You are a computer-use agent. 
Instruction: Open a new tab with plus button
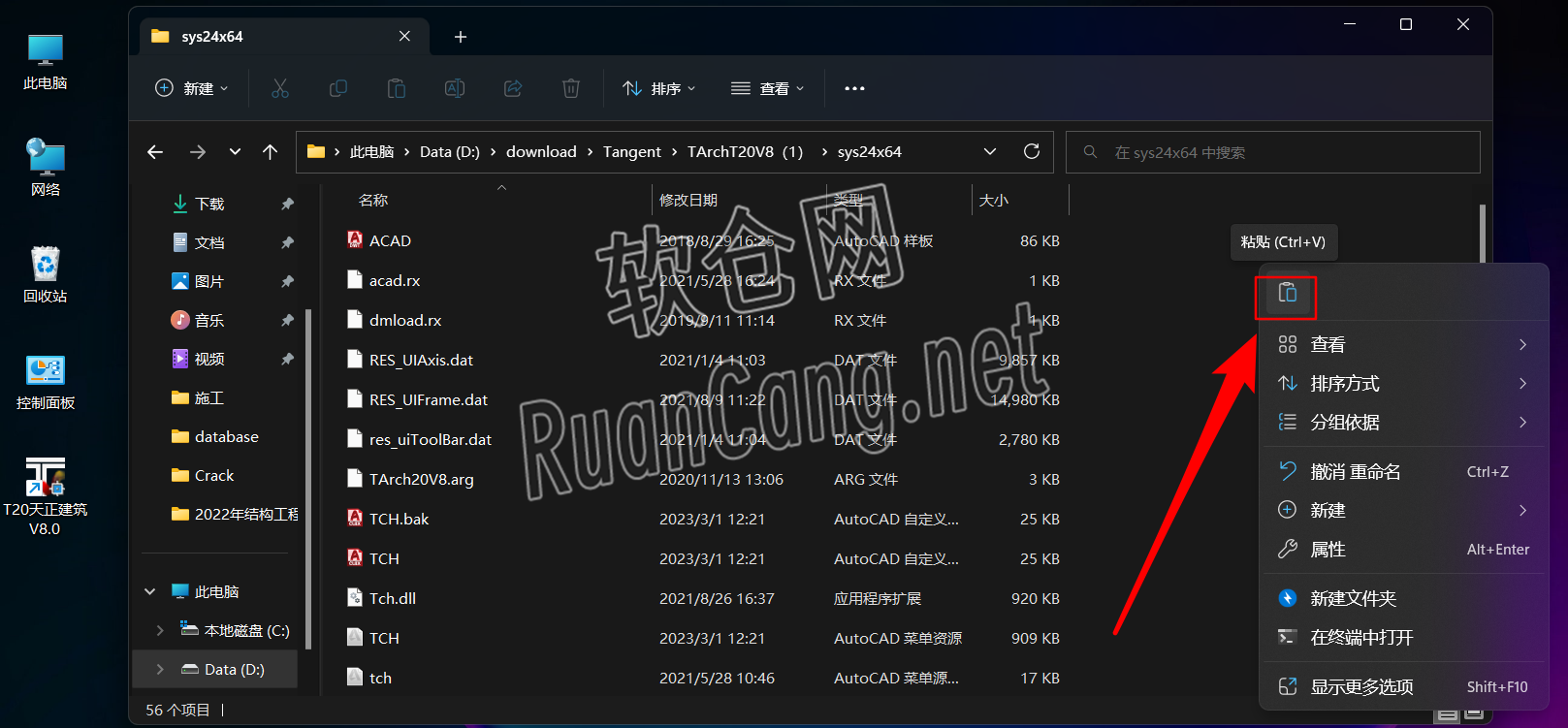[x=461, y=37]
